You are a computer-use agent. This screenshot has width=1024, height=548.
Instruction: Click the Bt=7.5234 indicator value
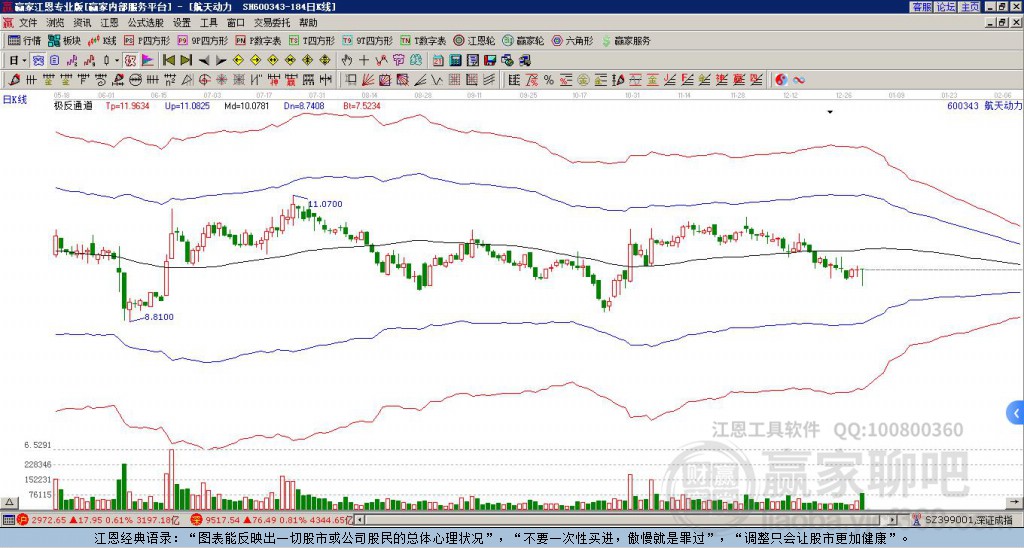click(x=362, y=106)
